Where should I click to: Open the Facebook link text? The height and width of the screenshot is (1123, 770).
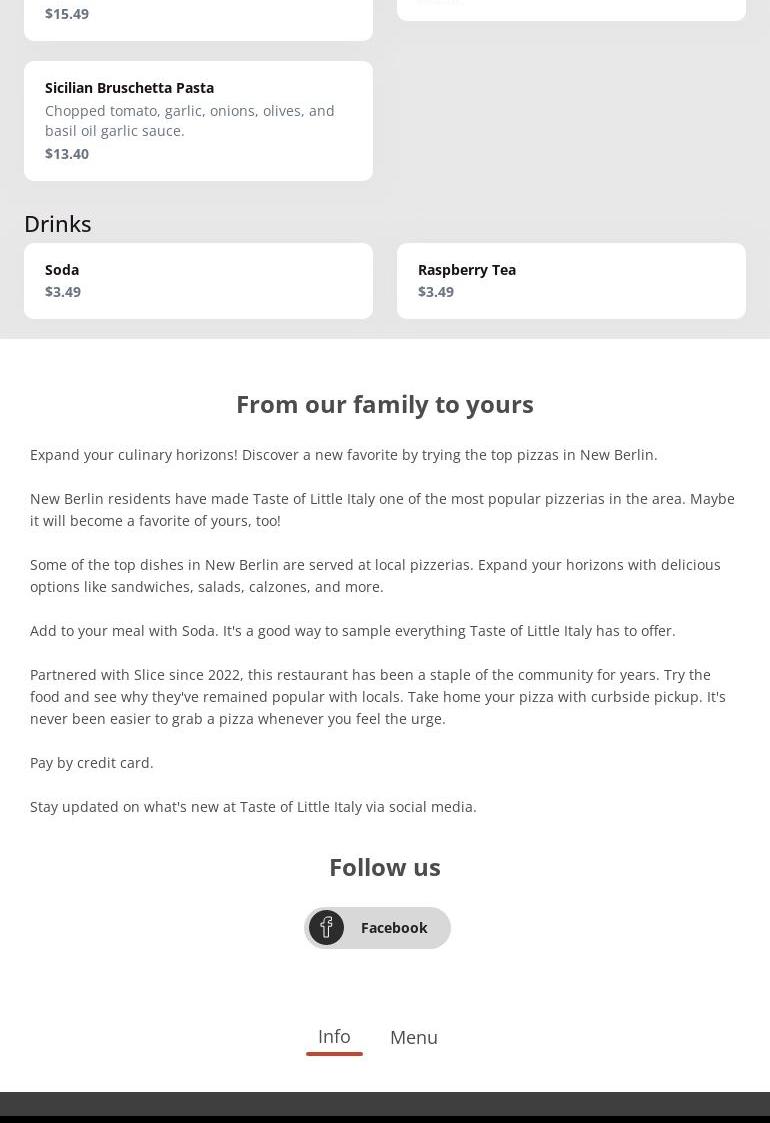[394, 928]
